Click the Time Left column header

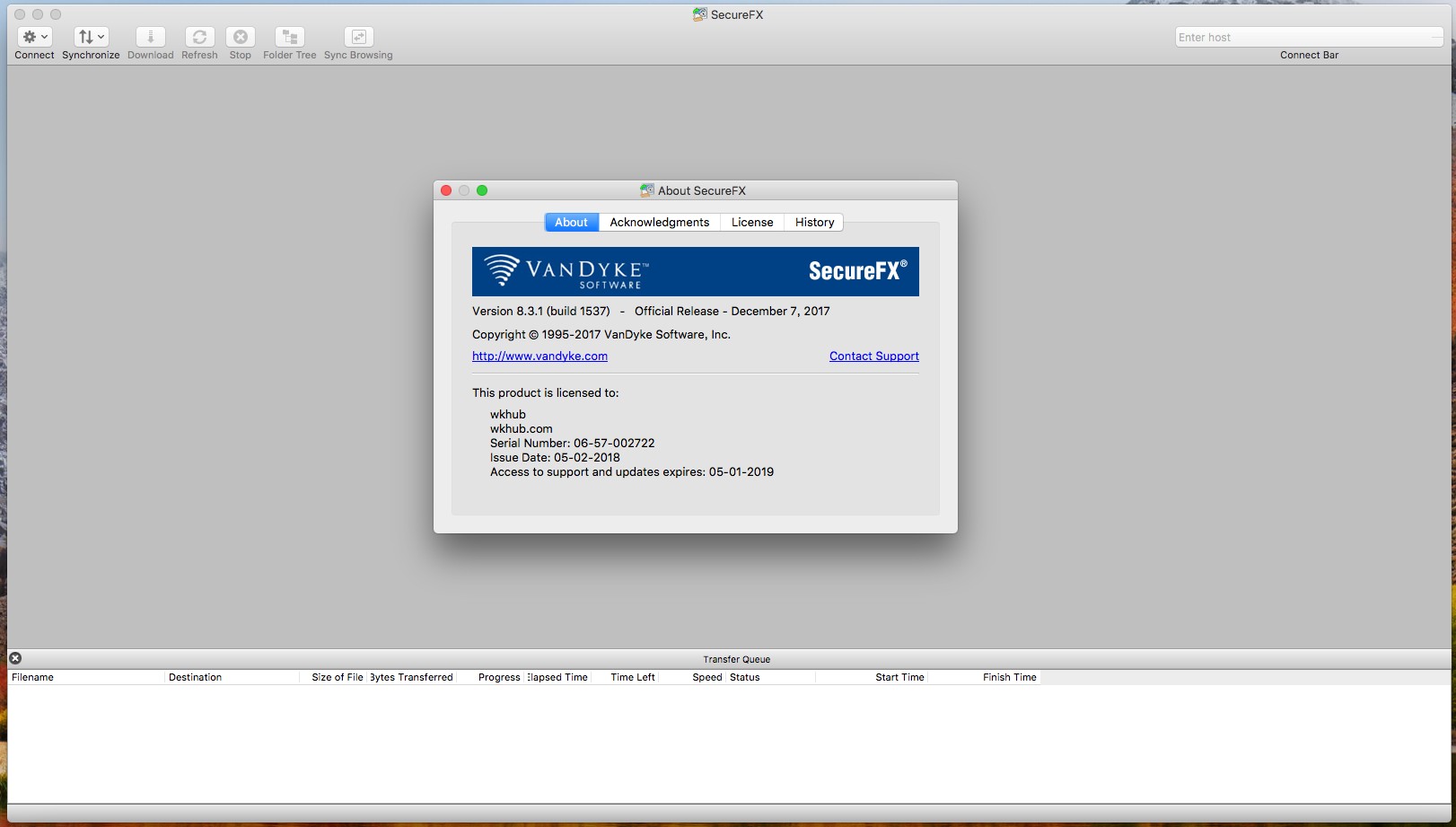coord(625,677)
